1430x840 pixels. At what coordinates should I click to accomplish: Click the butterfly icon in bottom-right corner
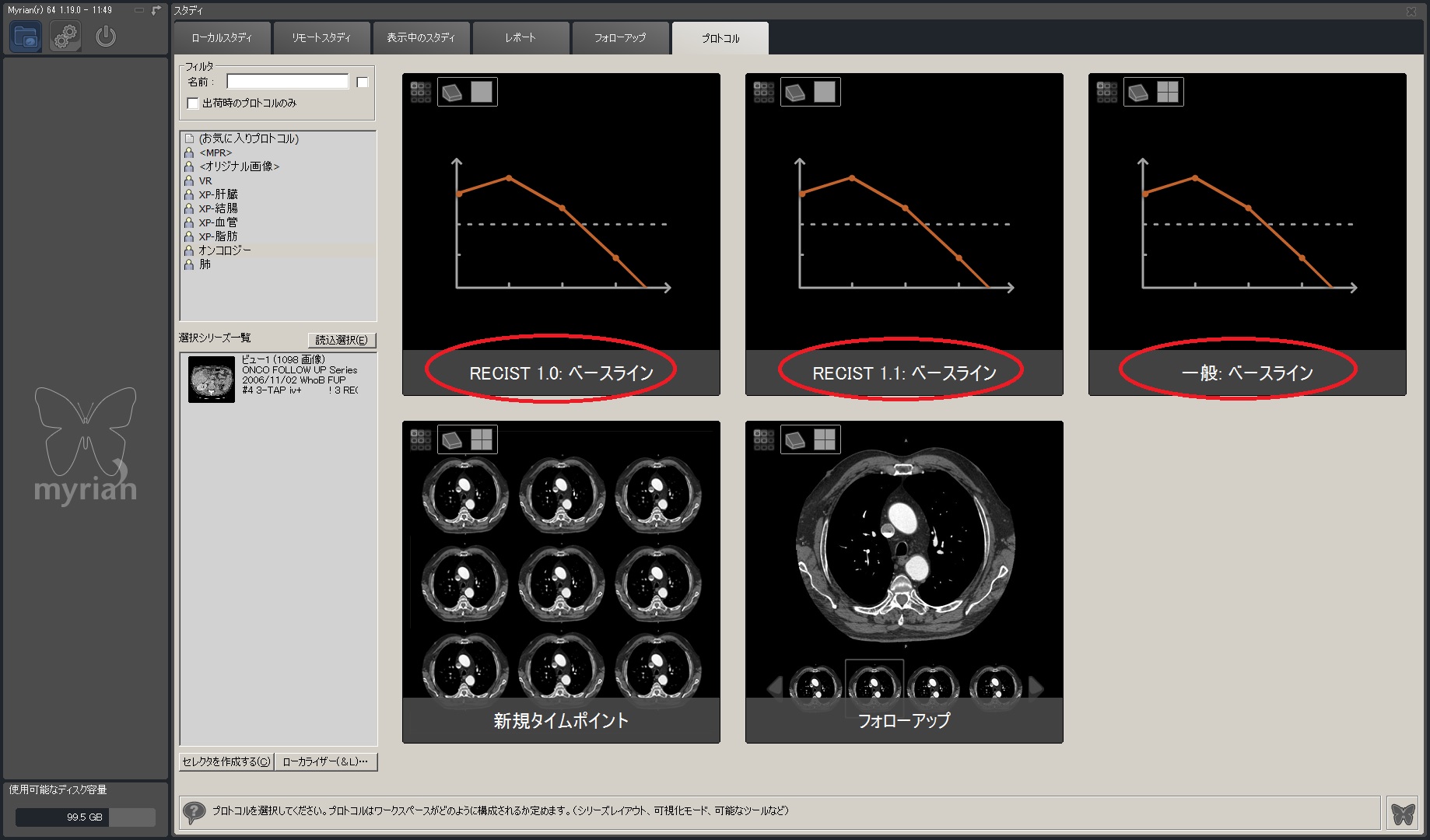(1403, 814)
